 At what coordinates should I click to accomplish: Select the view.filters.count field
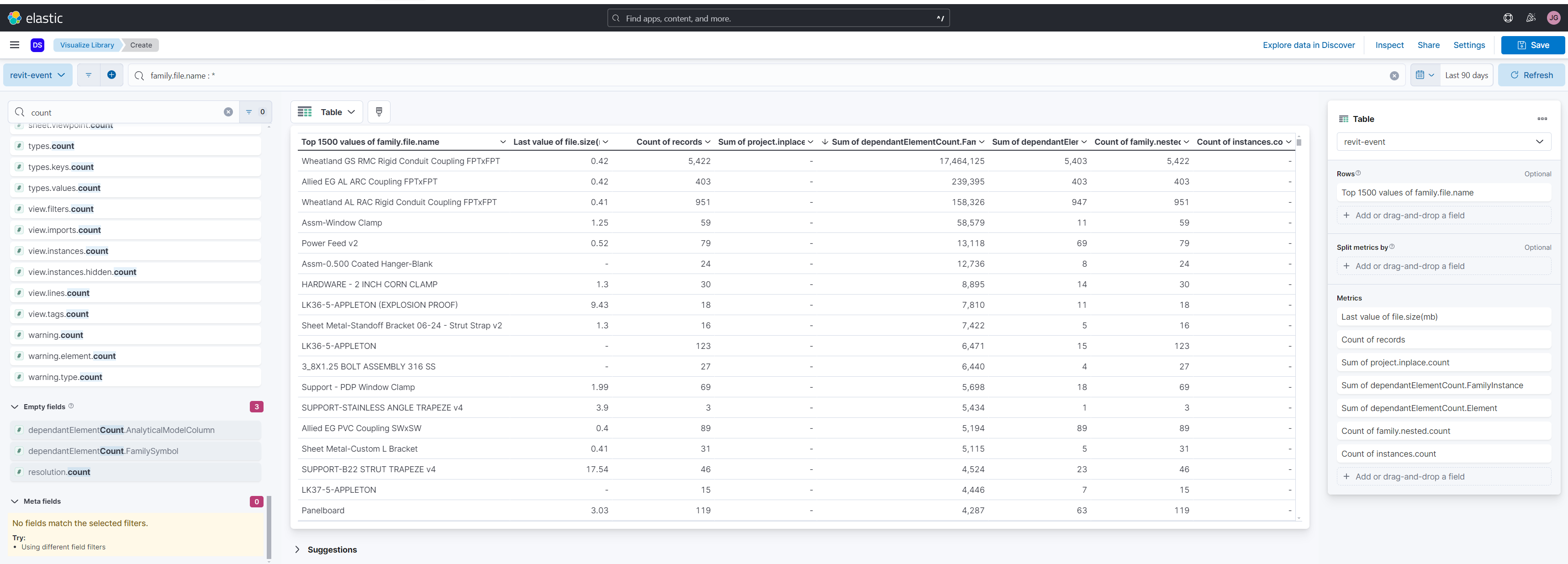[136, 209]
